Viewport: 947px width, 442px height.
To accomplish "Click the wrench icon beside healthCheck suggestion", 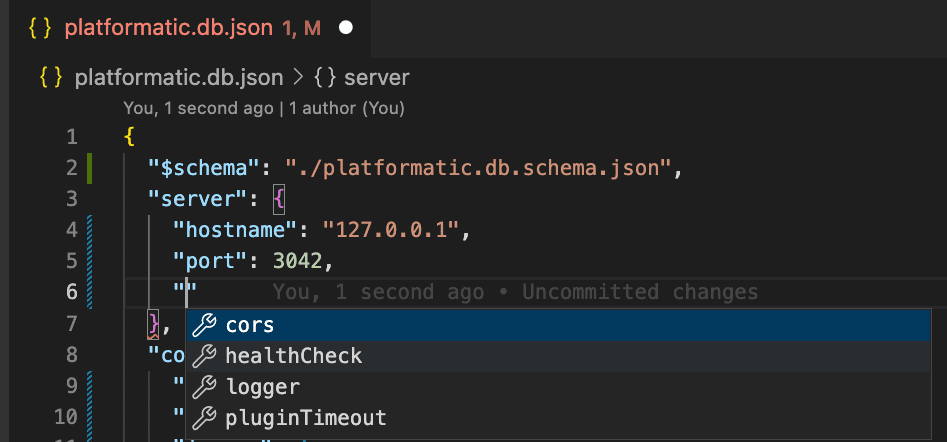I will click(204, 356).
